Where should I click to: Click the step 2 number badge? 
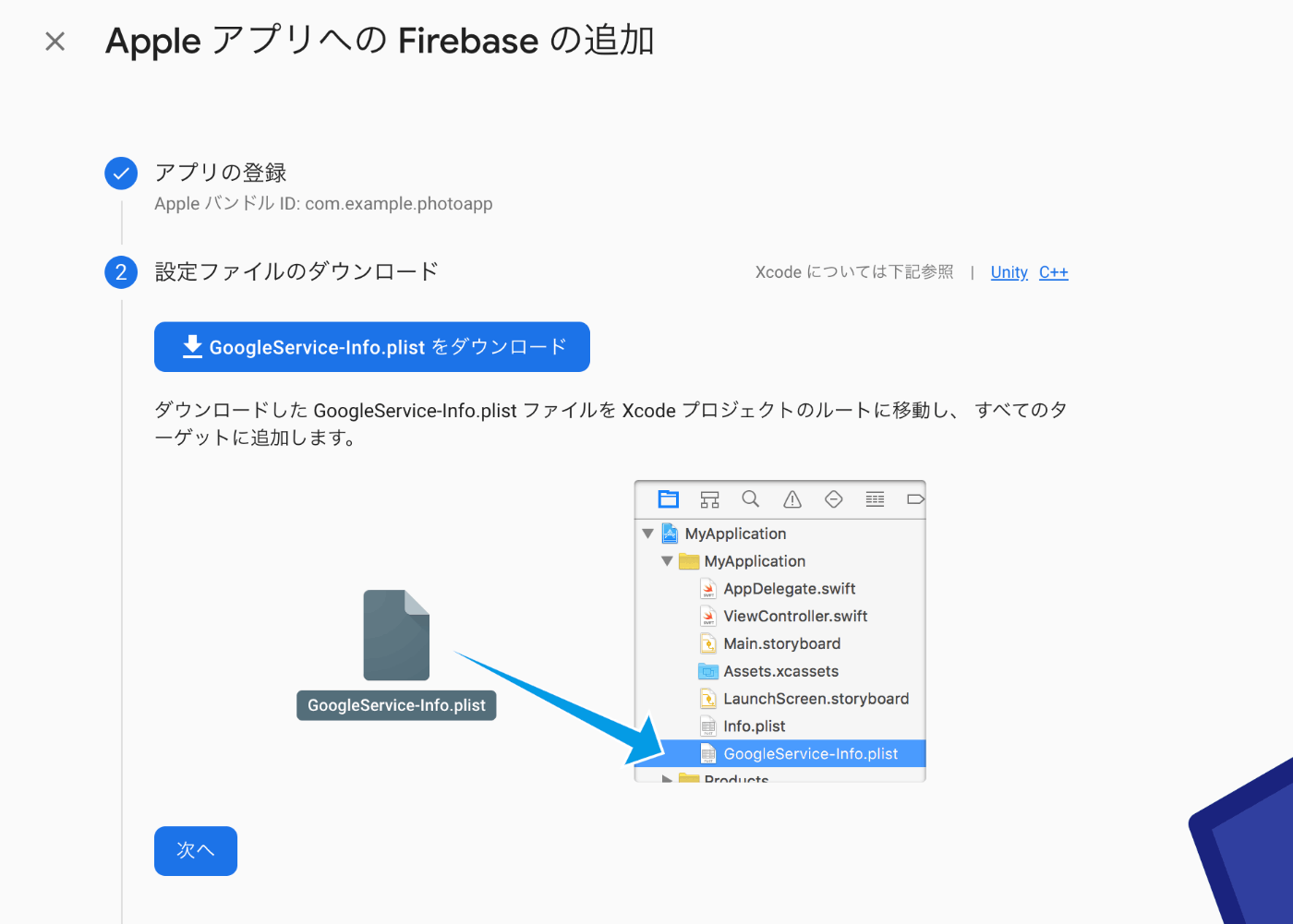click(121, 272)
